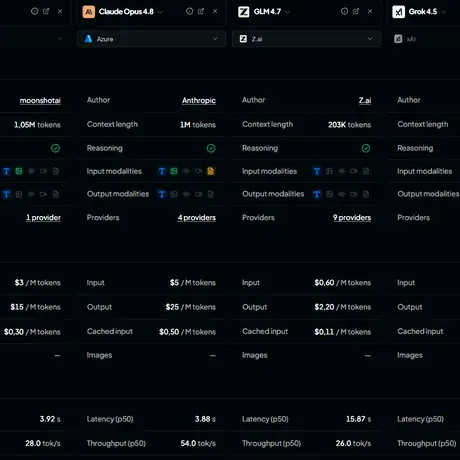This screenshot has height=460, width=460.
Task: Open the Z.ai provider dropdown
Action: click(307, 39)
